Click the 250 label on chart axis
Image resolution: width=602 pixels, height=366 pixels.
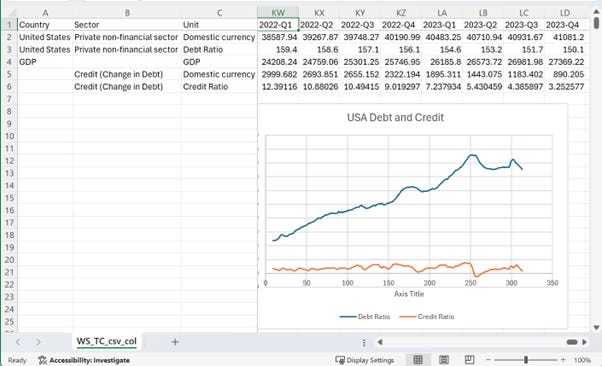coord(470,283)
